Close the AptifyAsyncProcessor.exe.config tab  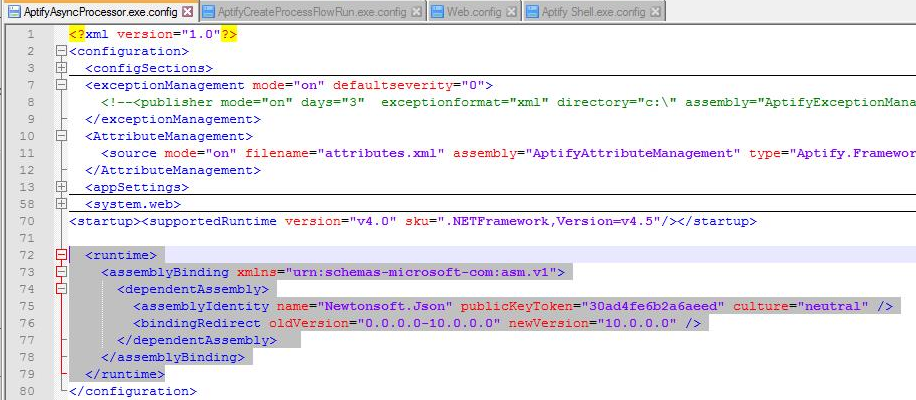click(187, 11)
